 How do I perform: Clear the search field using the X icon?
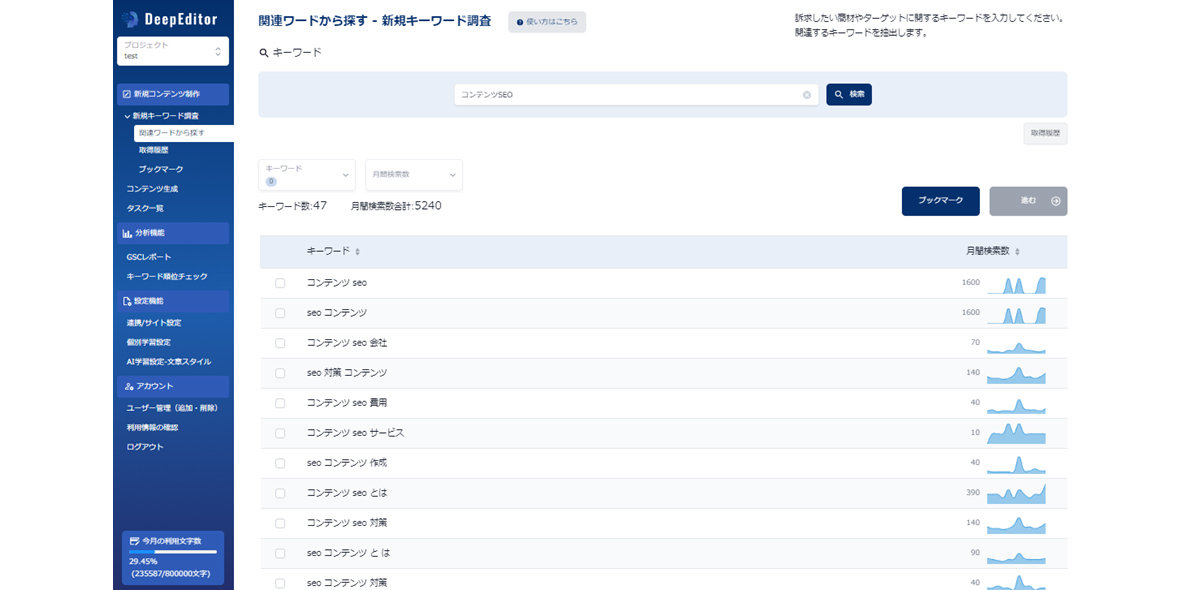(807, 94)
